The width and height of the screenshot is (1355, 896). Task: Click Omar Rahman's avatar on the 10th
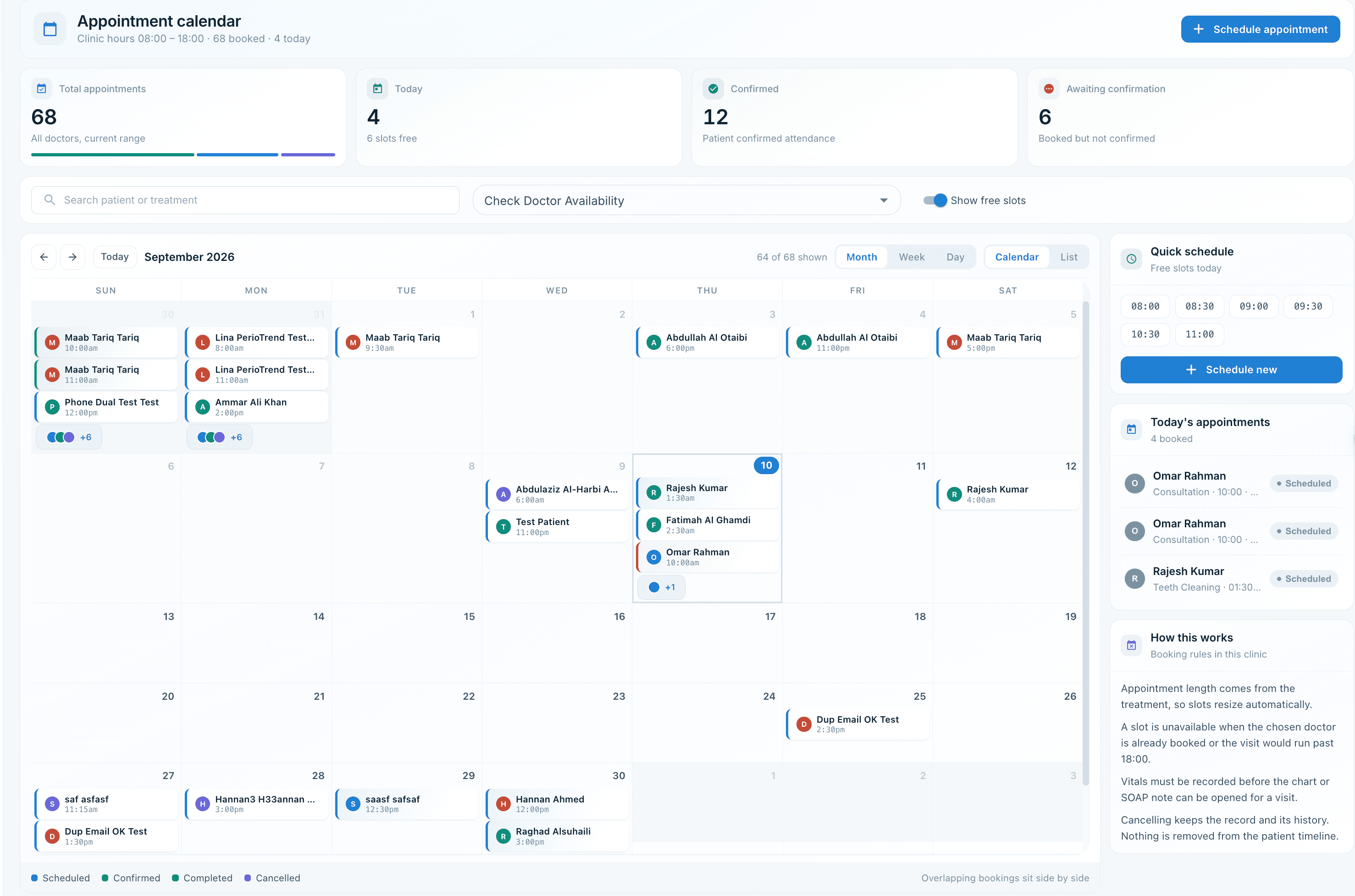(653, 557)
